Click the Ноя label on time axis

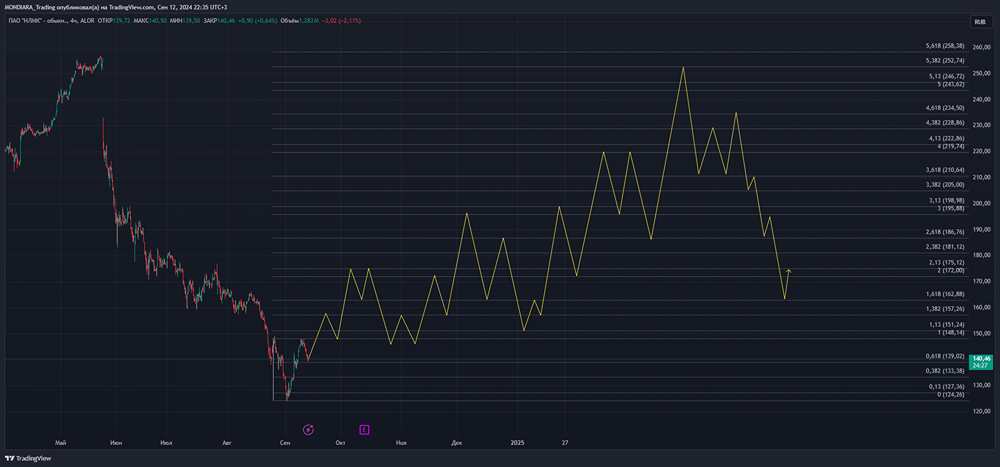(401, 442)
